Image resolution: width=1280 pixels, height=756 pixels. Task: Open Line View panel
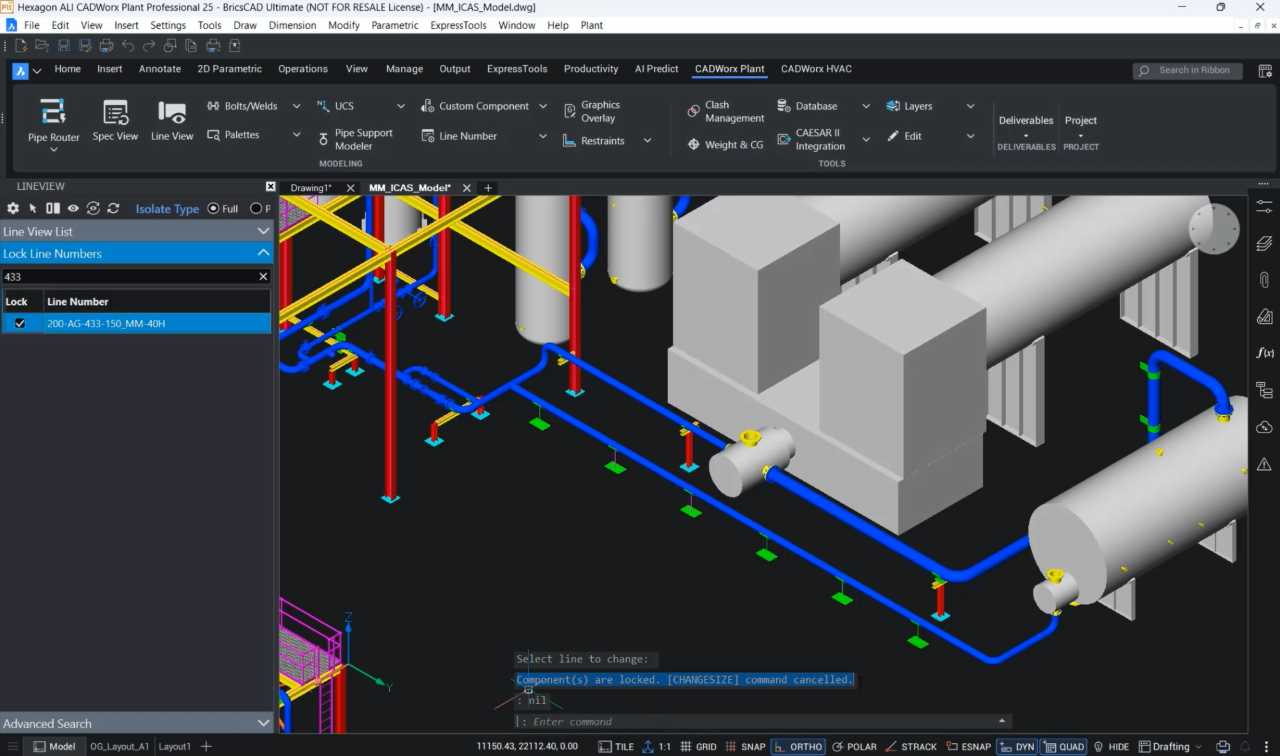172,121
